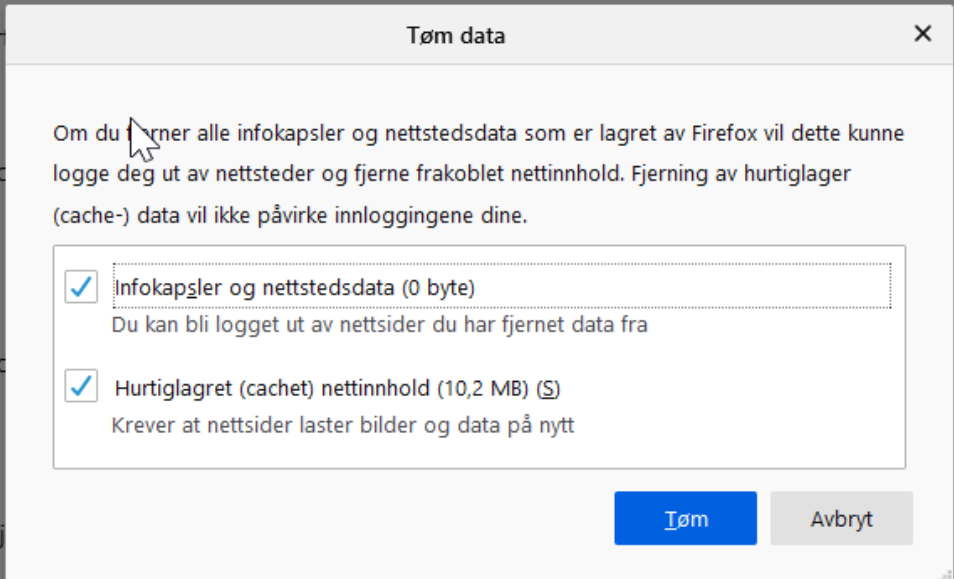This screenshot has height=579, width=954.
Task: Close the Tøm data dialog with X
Action: click(922, 33)
